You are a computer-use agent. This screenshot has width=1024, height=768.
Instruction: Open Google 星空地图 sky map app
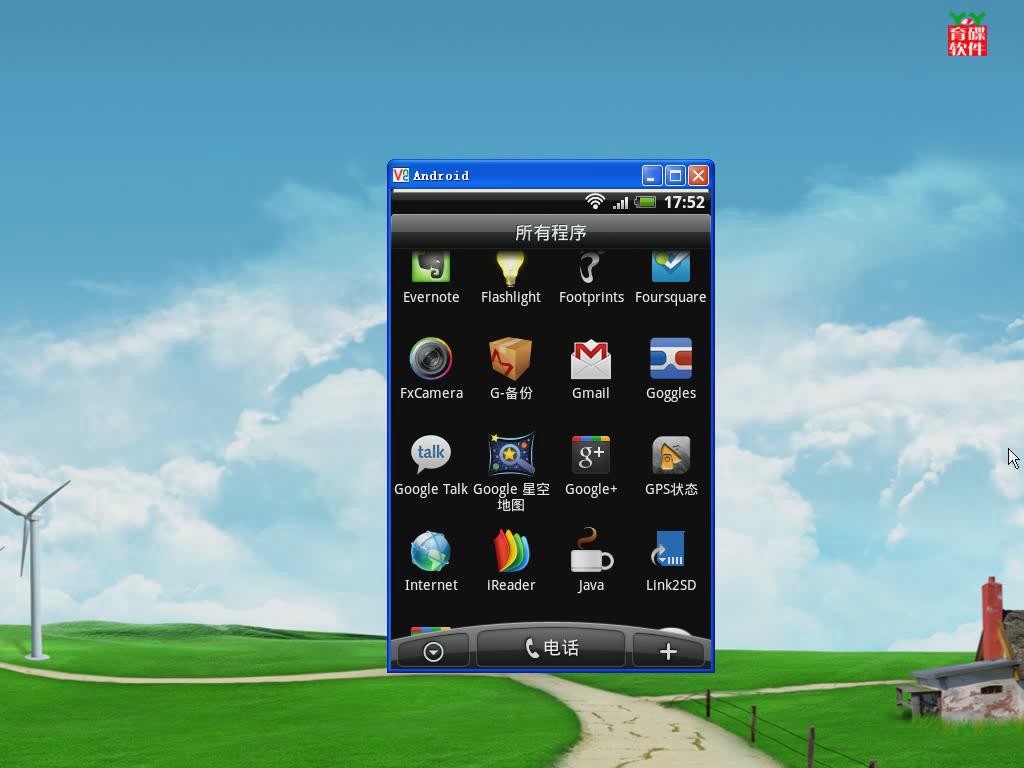click(x=511, y=472)
